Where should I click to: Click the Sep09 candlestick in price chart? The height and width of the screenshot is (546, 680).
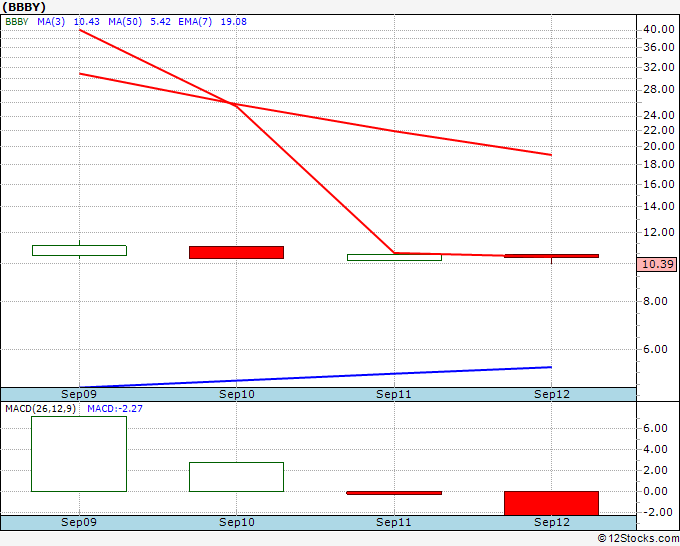click(79, 250)
